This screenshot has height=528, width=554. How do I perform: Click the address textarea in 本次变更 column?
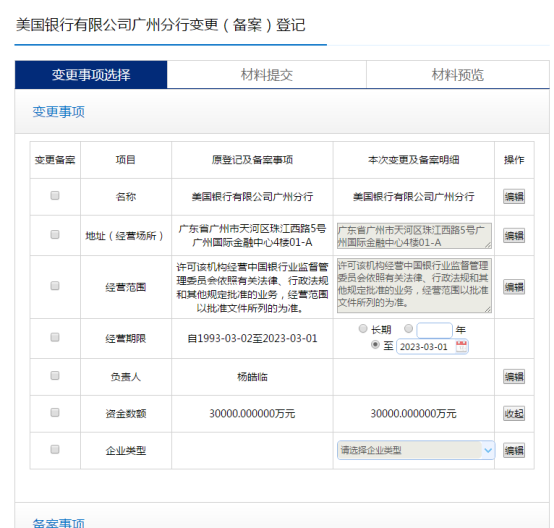click(414, 236)
